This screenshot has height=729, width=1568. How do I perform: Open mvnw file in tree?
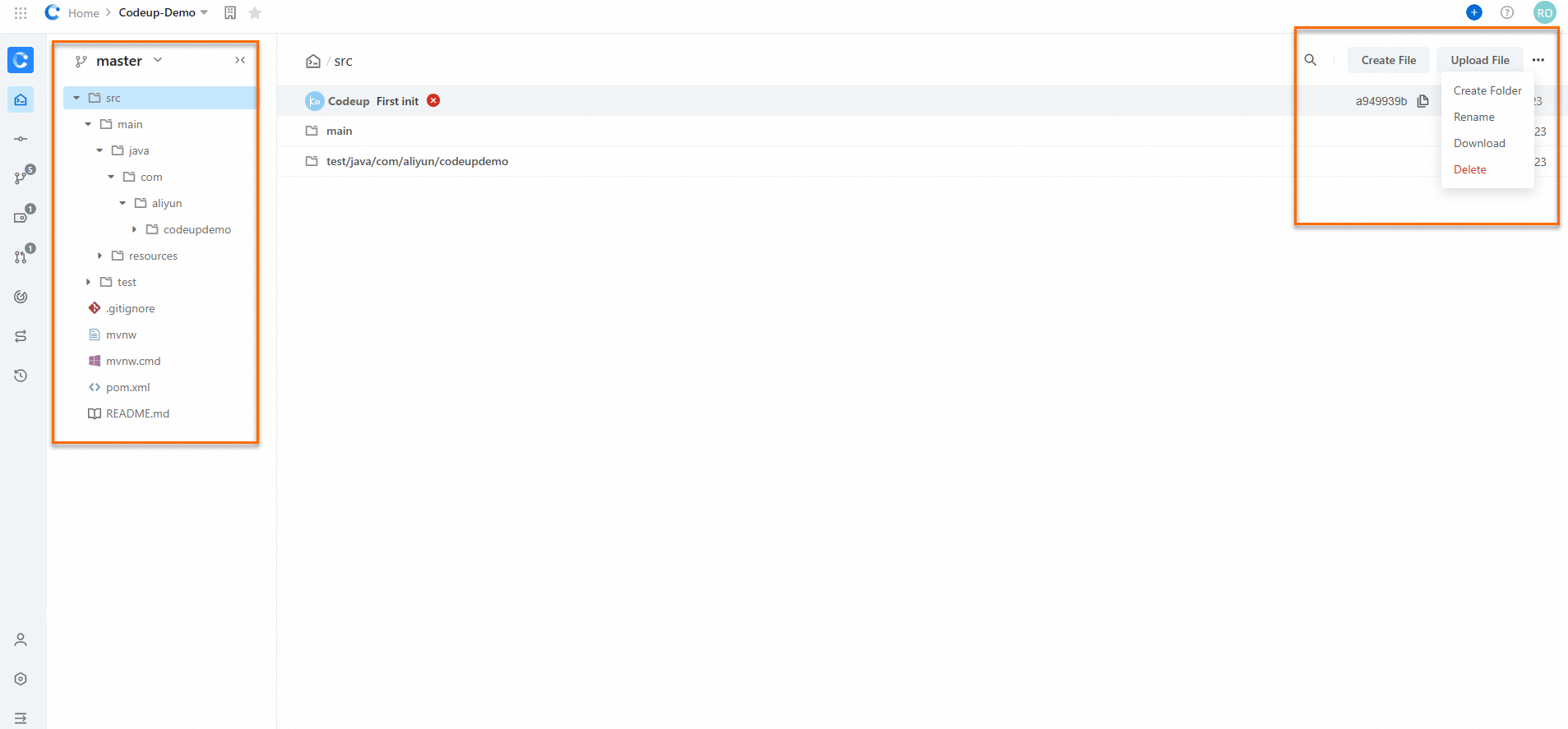tap(121, 335)
